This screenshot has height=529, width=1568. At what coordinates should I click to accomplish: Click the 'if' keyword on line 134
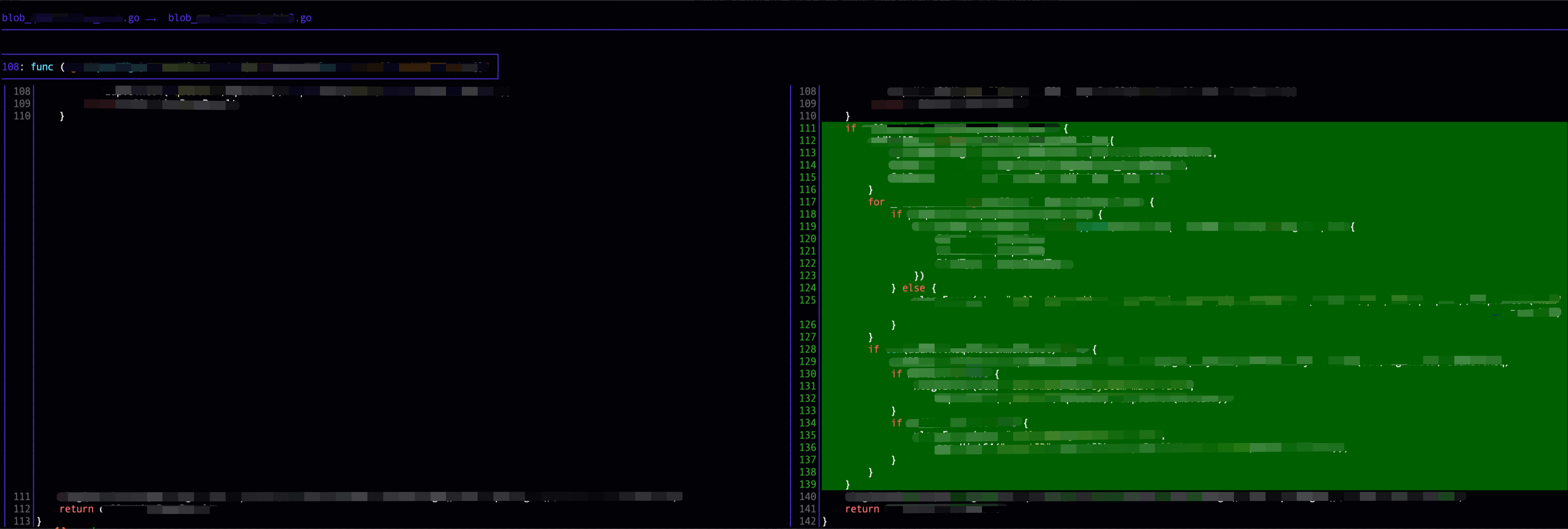click(897, 423)
